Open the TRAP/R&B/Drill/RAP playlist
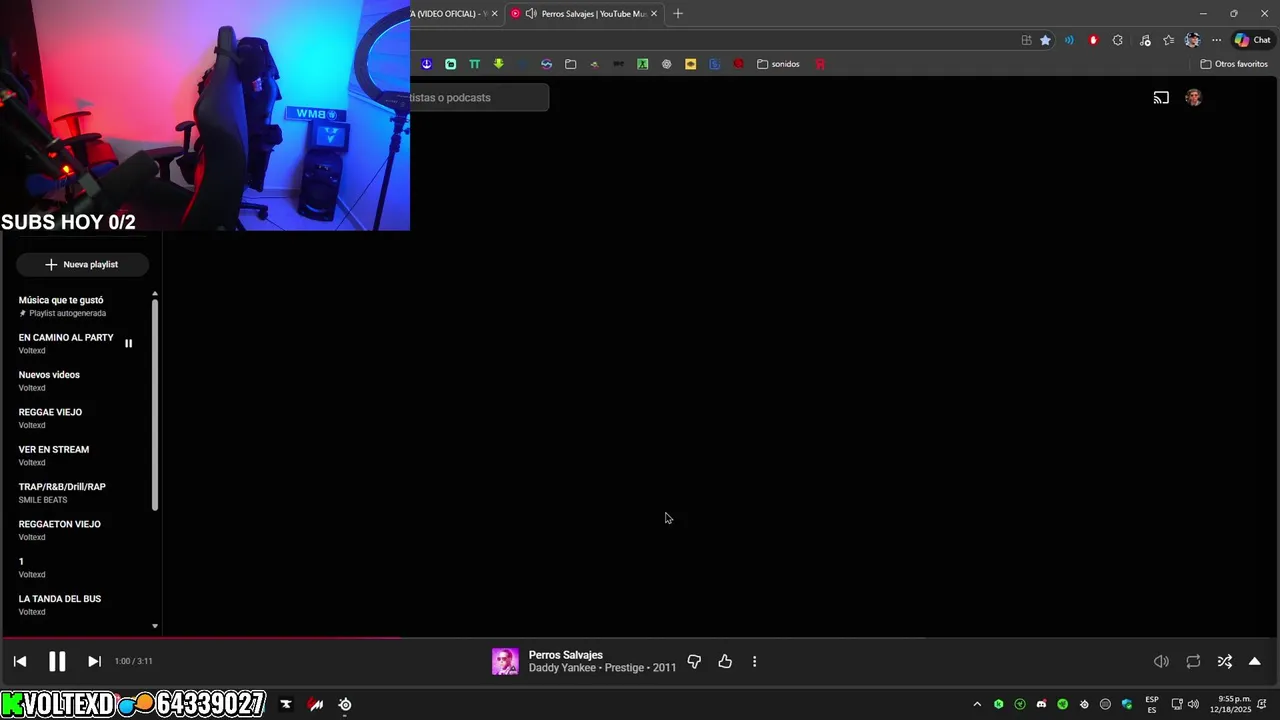 [62, 493]
